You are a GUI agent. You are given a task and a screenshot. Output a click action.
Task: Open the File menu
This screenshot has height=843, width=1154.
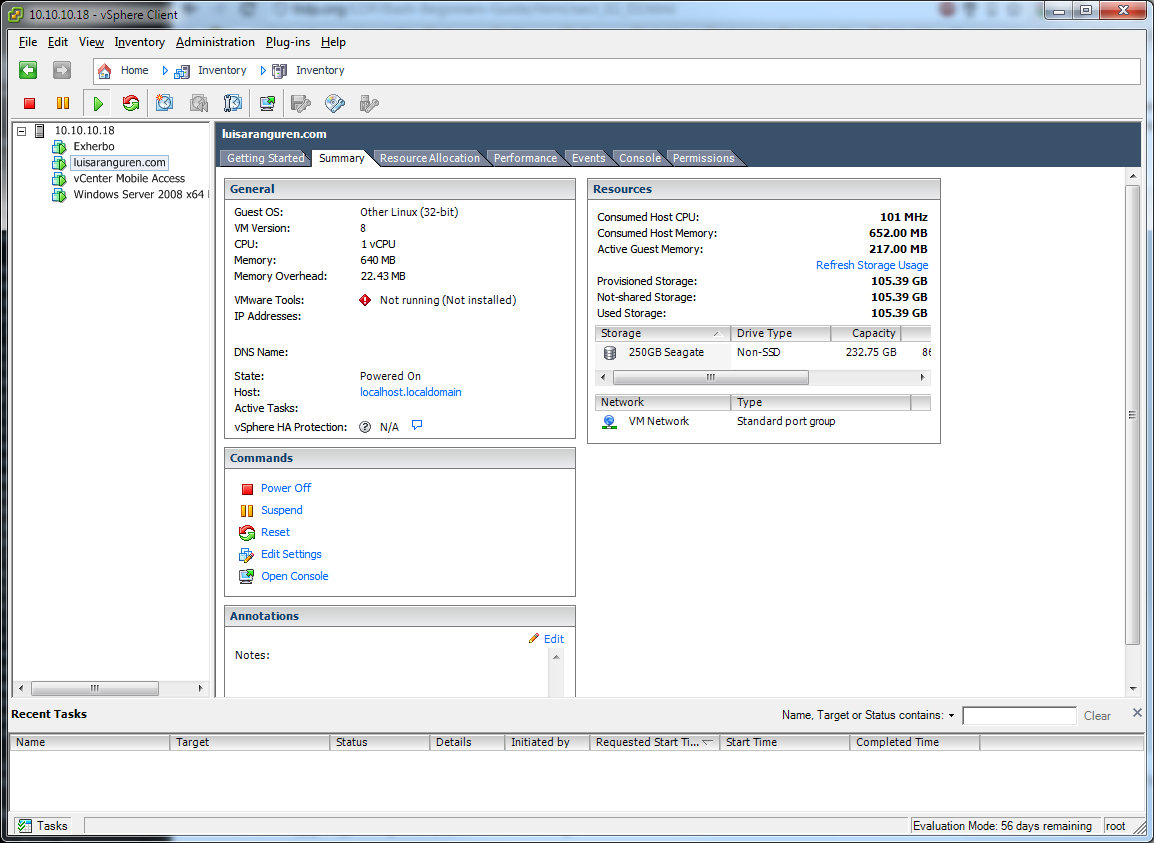tap(27, 42)
